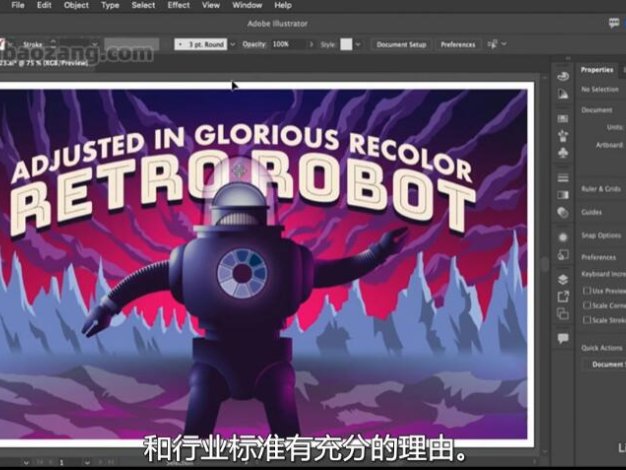Open the brush definition dropdown arrow

(x=233, y=44)
